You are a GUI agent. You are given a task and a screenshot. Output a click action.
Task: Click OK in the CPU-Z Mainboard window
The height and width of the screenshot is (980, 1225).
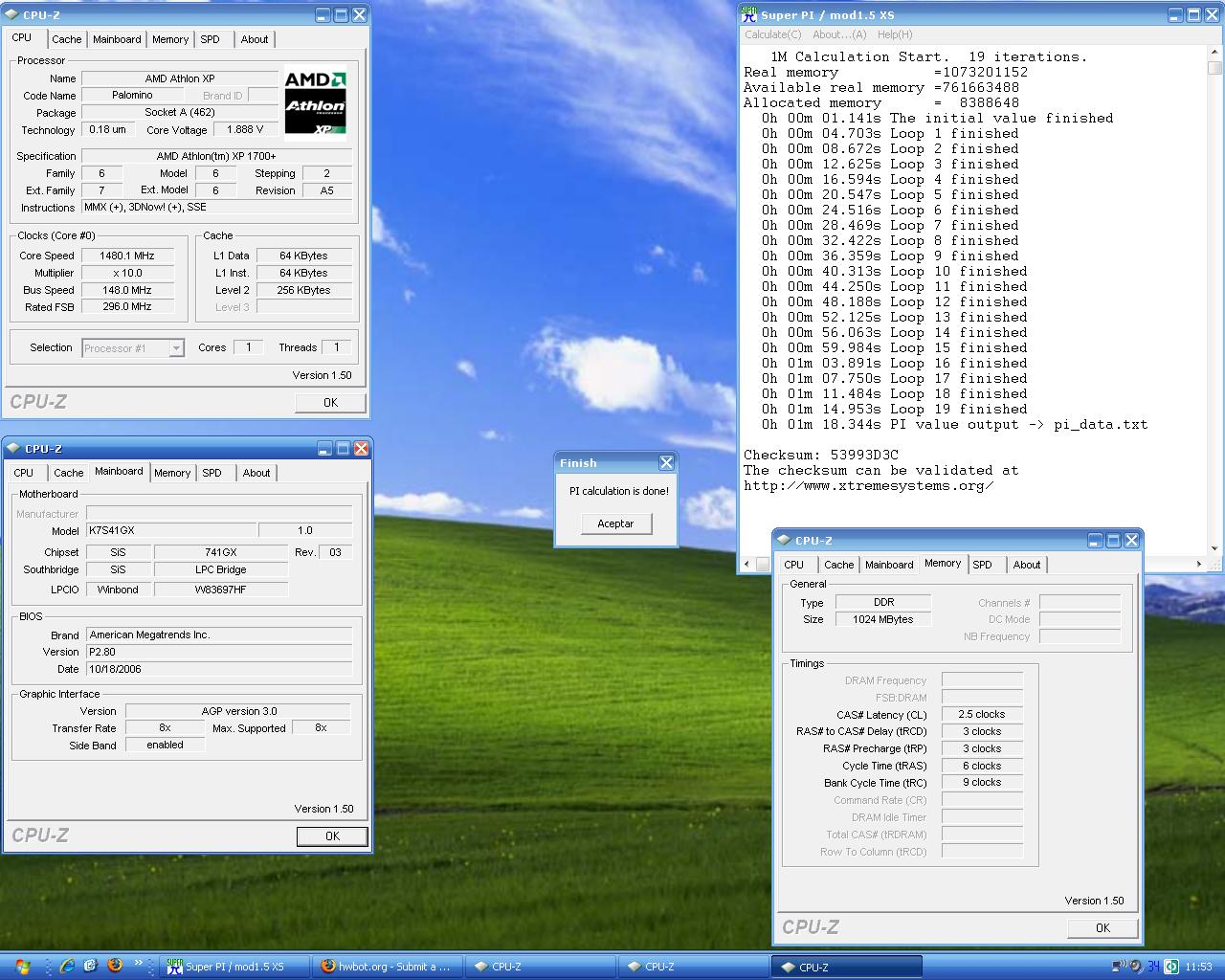point(332,835)
